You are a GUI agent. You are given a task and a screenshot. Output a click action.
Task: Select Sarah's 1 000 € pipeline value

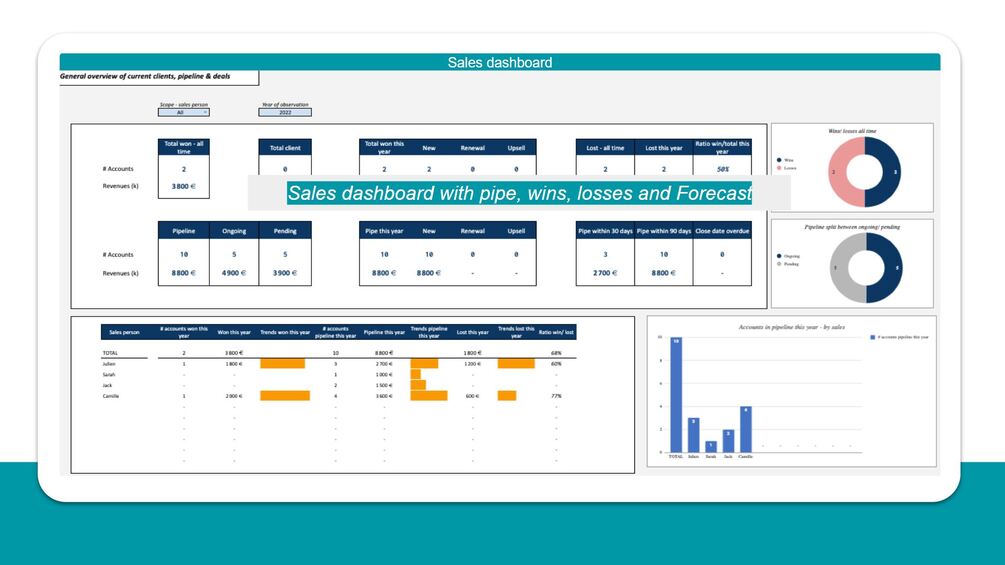tap(384, 375)
